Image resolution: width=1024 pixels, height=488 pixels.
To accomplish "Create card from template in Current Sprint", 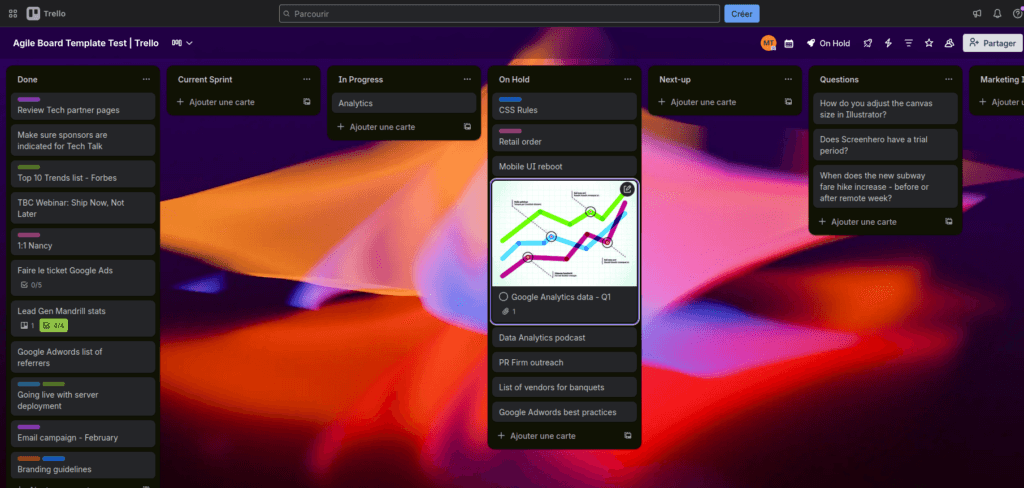I will (307, 102).
